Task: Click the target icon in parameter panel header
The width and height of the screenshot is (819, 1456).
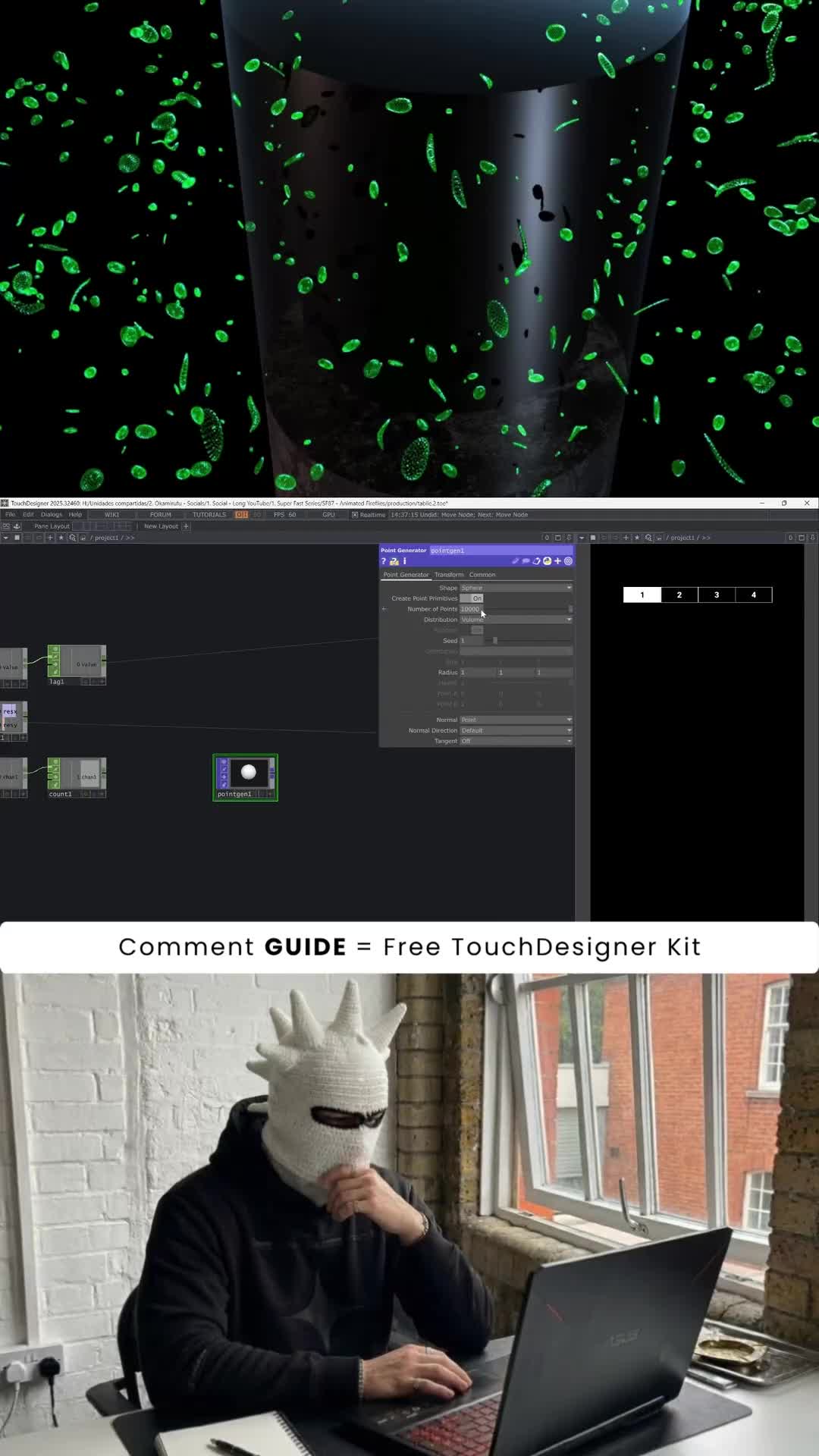Action: 568,561
